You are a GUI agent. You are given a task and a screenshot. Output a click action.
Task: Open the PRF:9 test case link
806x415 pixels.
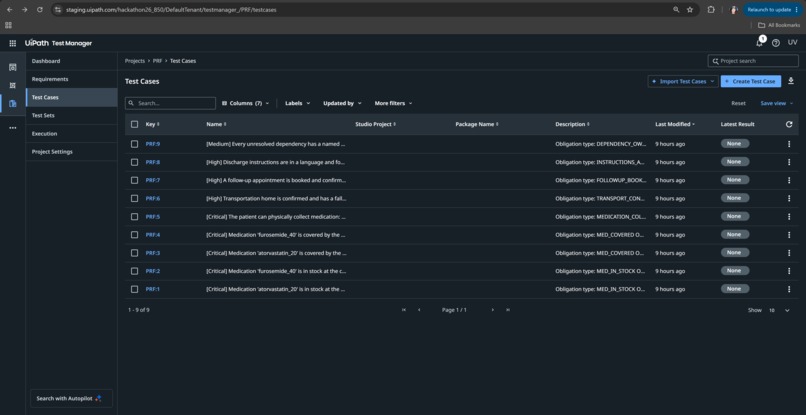tap(153, 144)
